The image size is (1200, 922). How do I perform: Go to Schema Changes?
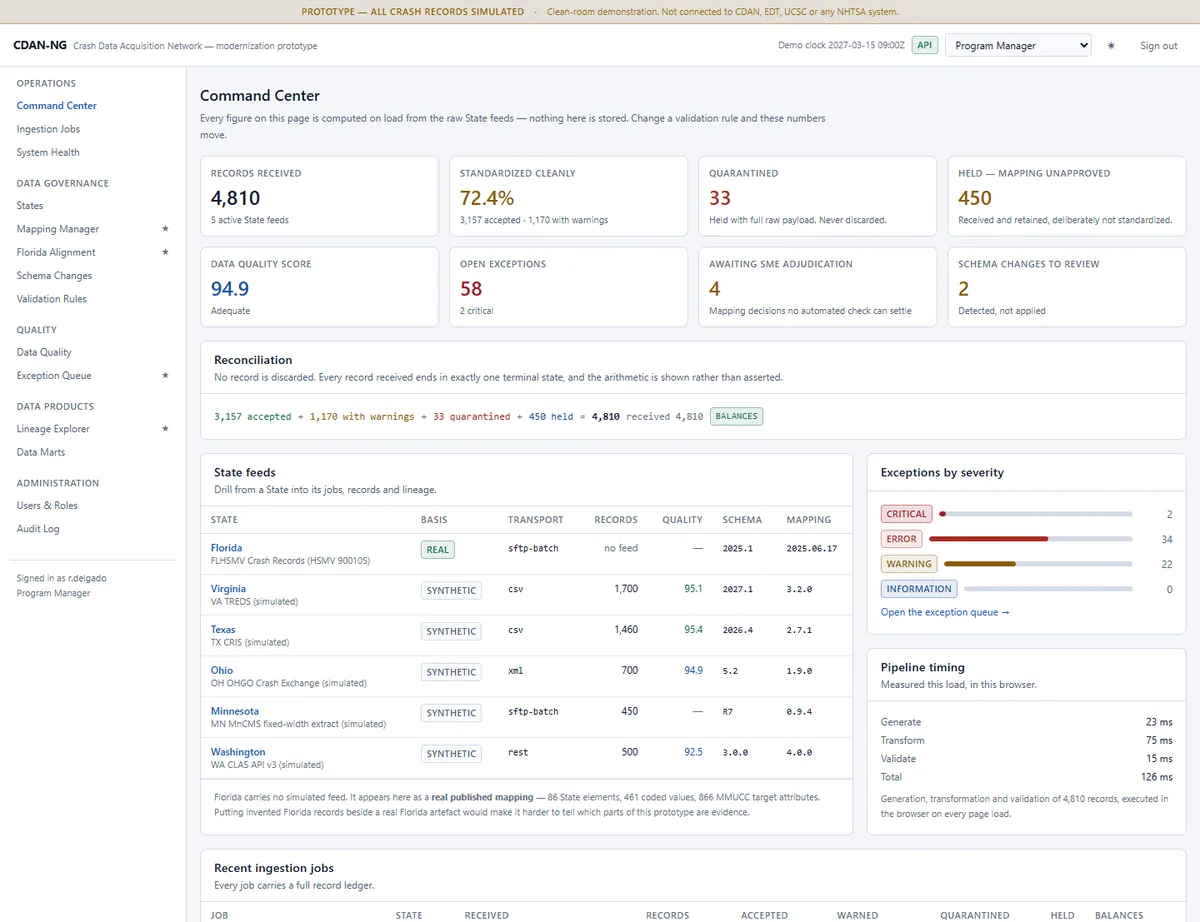pos(54,276)
